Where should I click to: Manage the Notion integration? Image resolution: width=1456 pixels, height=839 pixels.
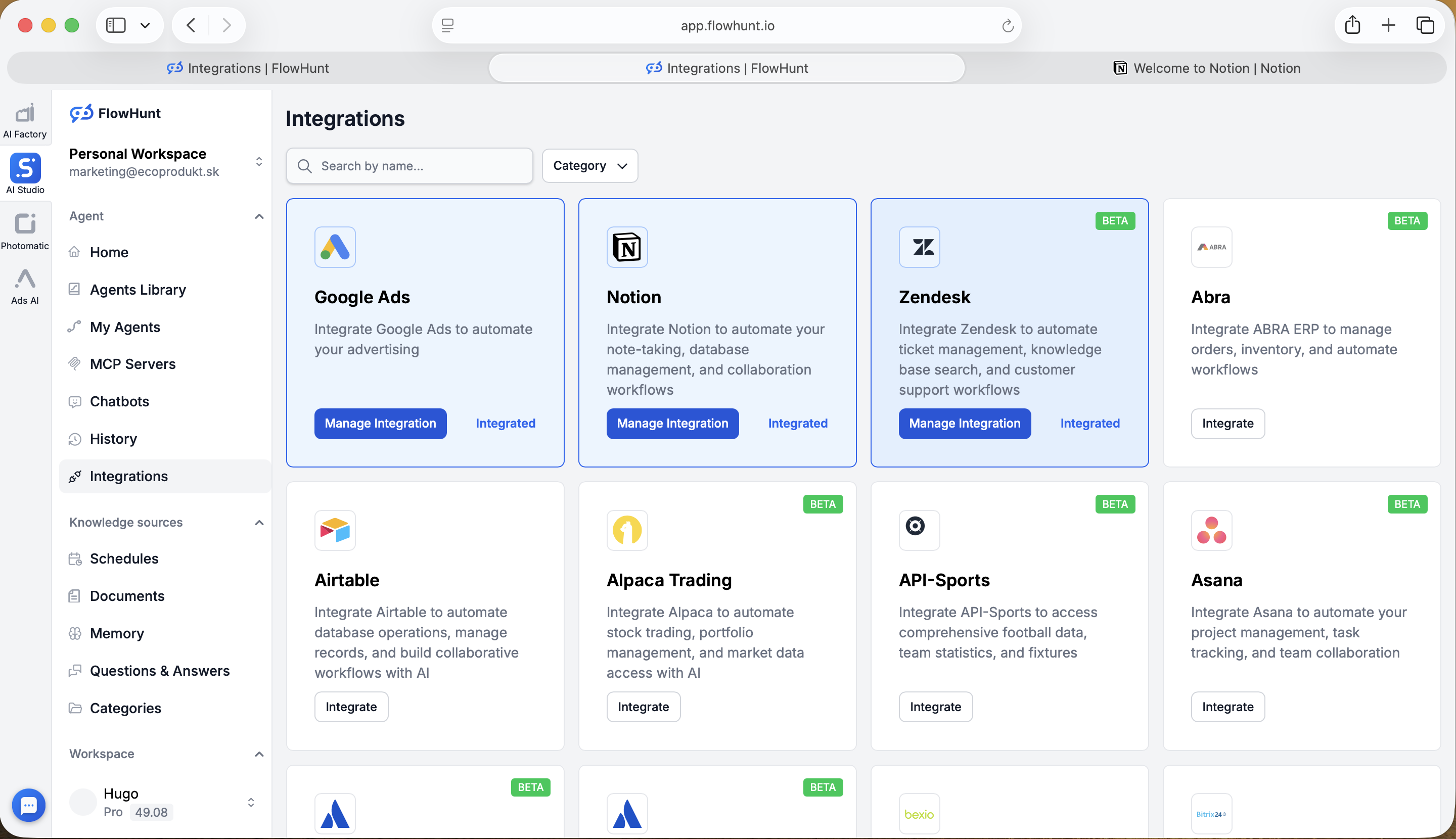(673, 424)
